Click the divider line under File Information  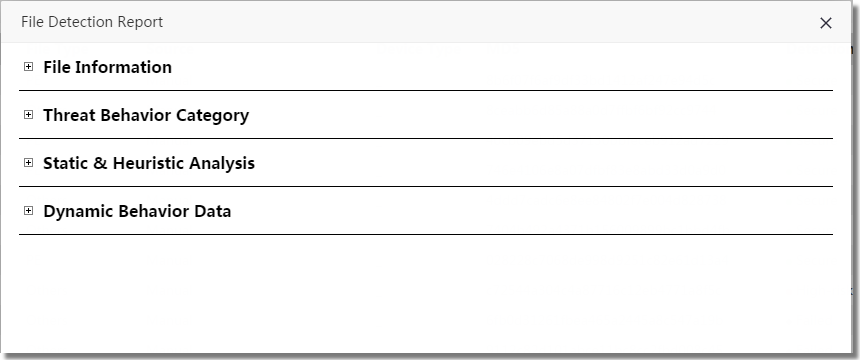[426, 90]
